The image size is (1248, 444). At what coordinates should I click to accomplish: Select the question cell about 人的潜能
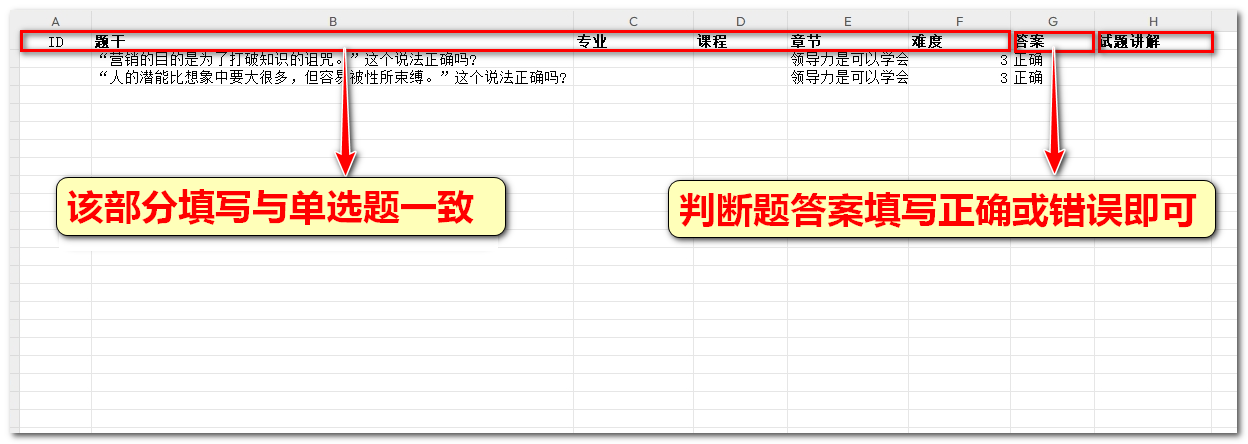point(332,77)
